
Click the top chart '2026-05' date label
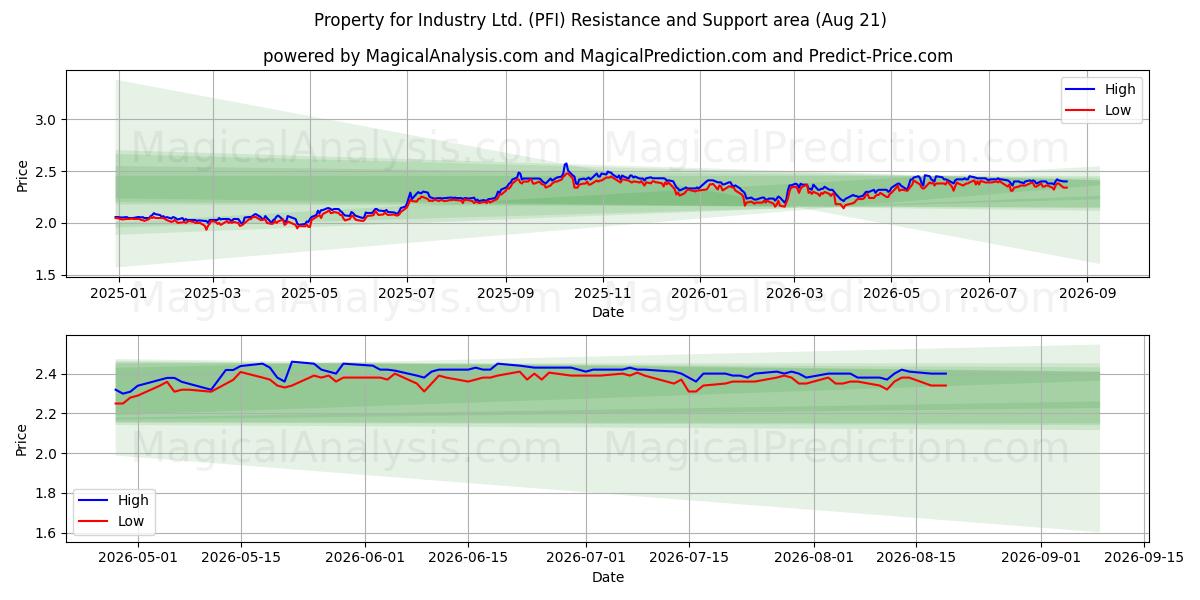coord(890,294)
